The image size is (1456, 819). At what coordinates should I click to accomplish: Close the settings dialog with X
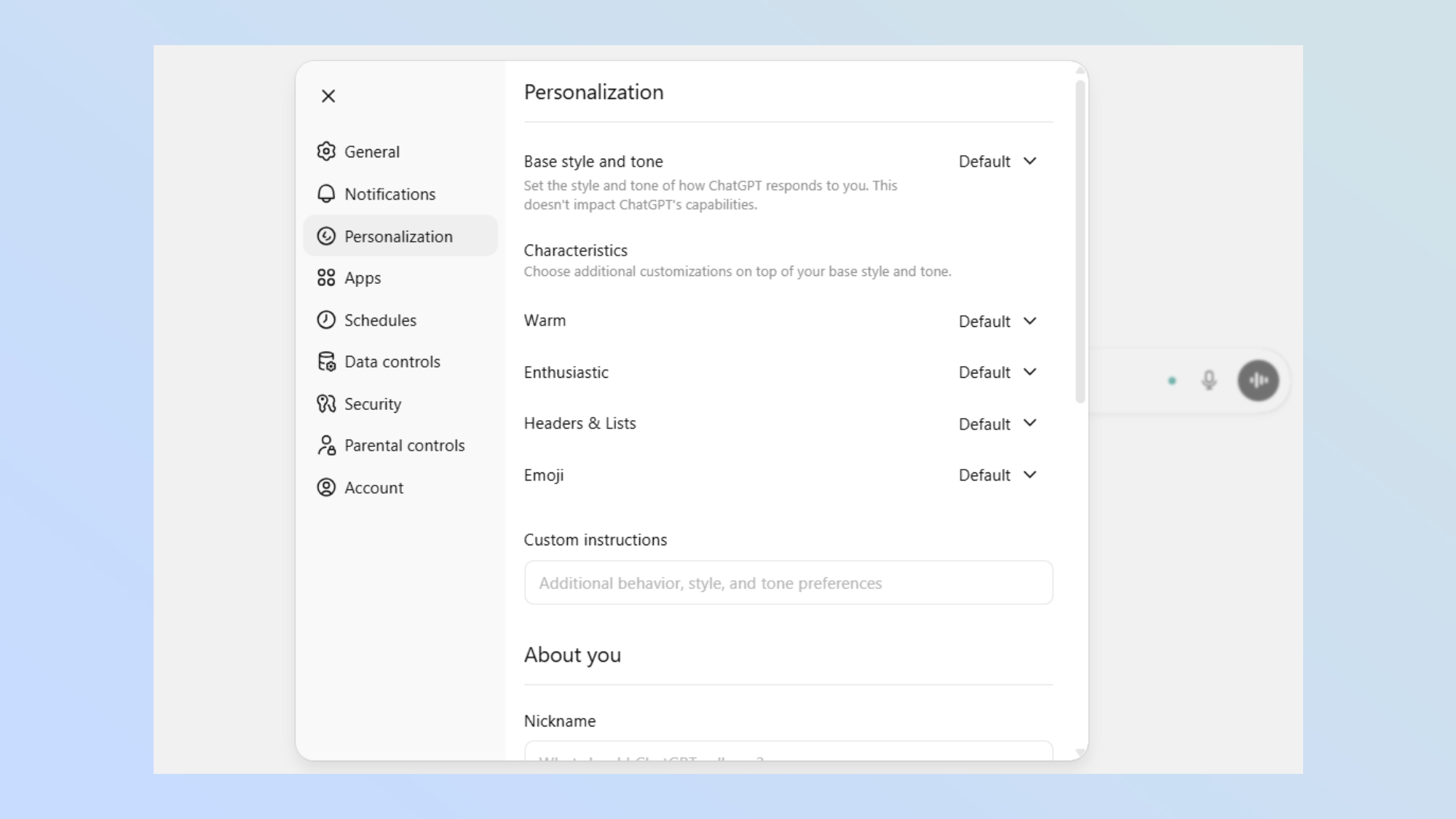pyautogui.click(x=328, y=96)
